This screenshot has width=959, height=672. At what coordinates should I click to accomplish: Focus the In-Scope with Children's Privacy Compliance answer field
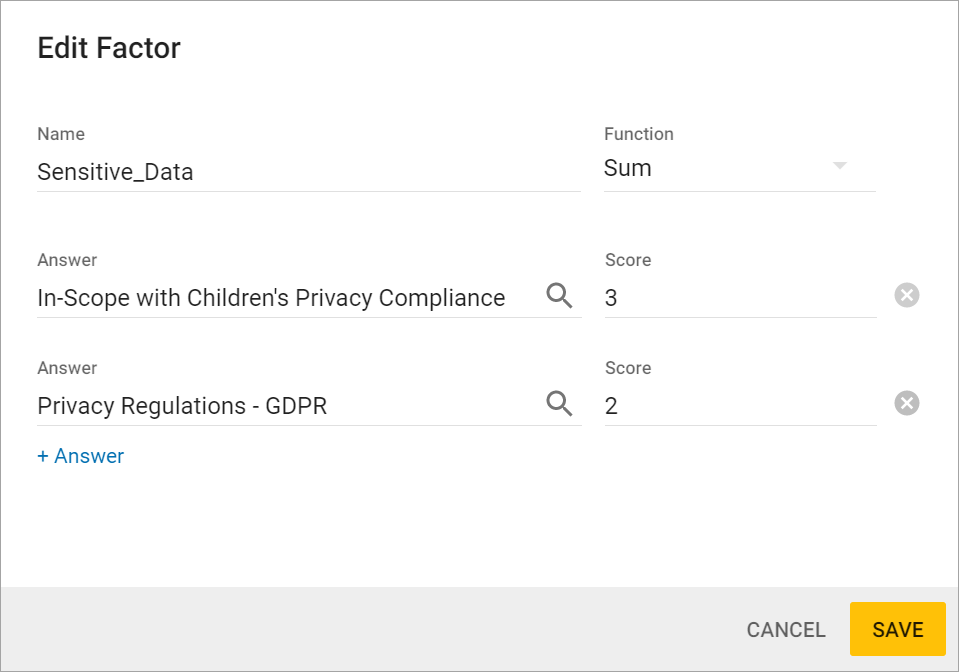point(280,298)
